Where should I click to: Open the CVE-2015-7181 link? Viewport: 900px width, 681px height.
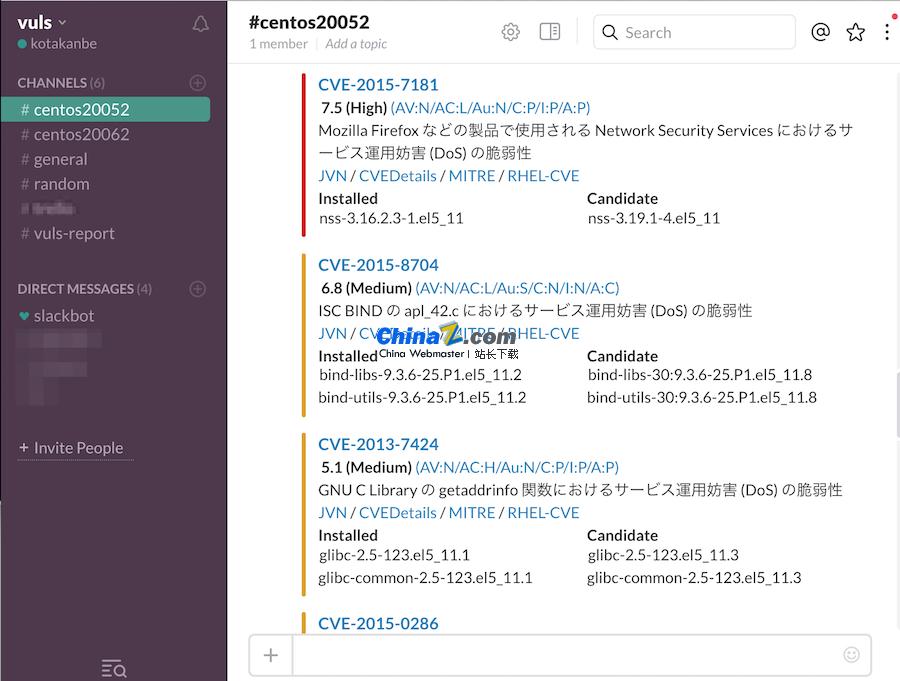[x=378, y=85]
